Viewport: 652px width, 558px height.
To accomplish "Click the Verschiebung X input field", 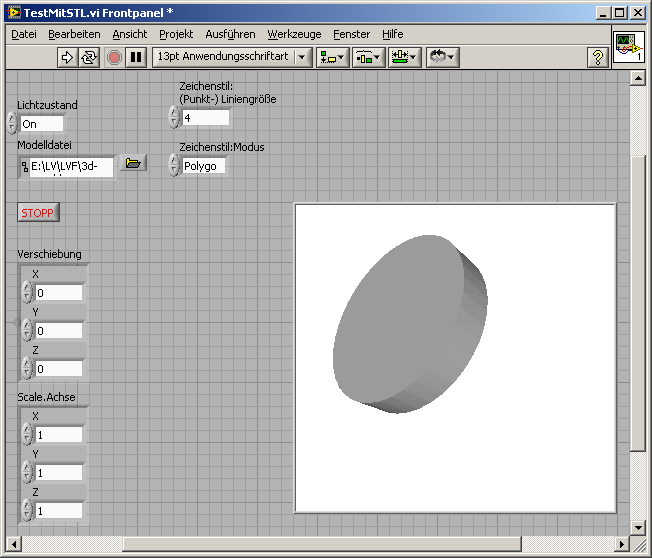I will 58,293.
